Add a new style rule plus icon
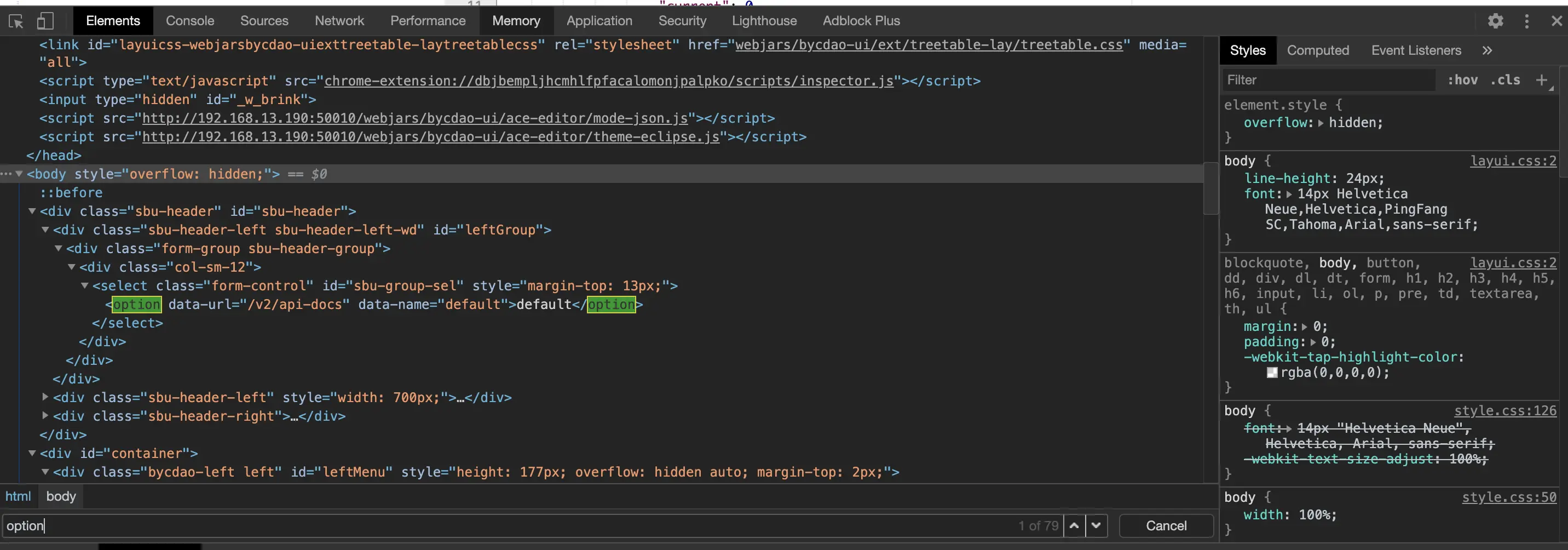 click(1542, 80)
